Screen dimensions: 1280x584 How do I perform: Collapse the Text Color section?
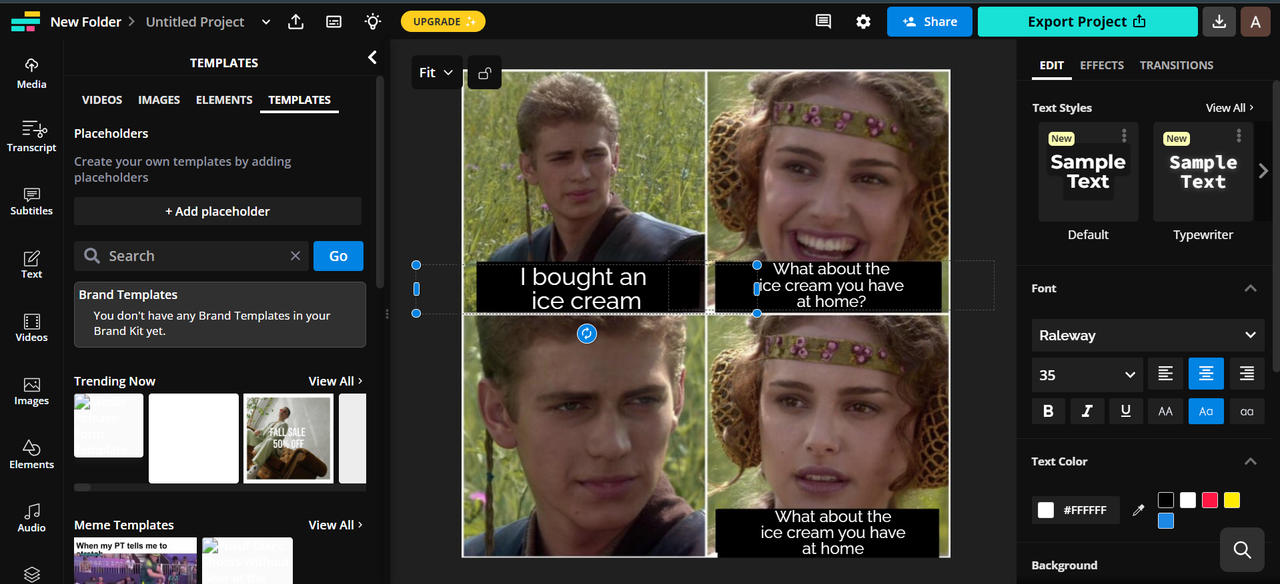(1250, 461)
